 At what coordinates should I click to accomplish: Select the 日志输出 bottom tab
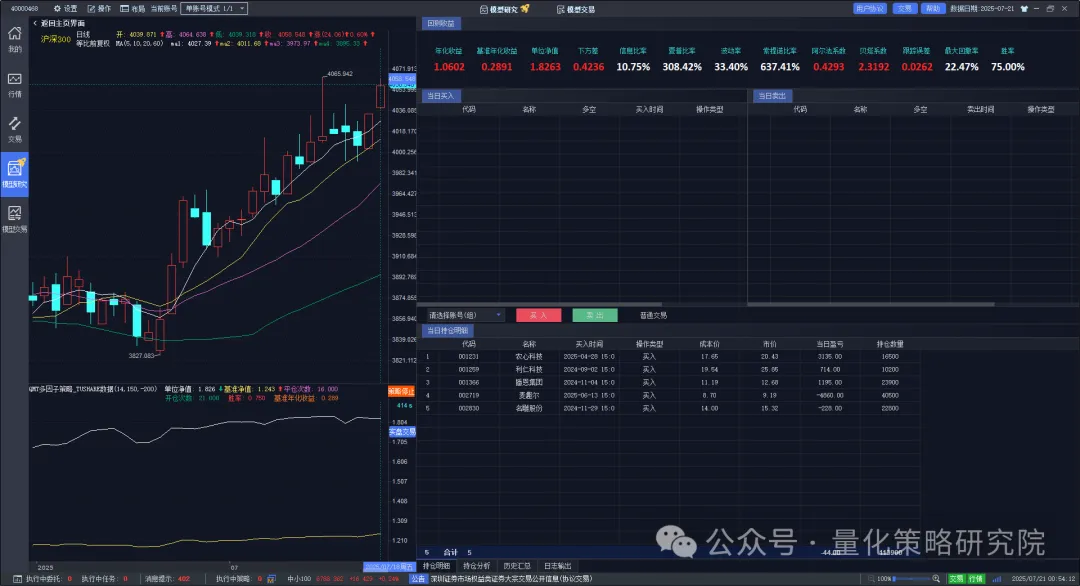pyautogui.click(x=557, y=566)
